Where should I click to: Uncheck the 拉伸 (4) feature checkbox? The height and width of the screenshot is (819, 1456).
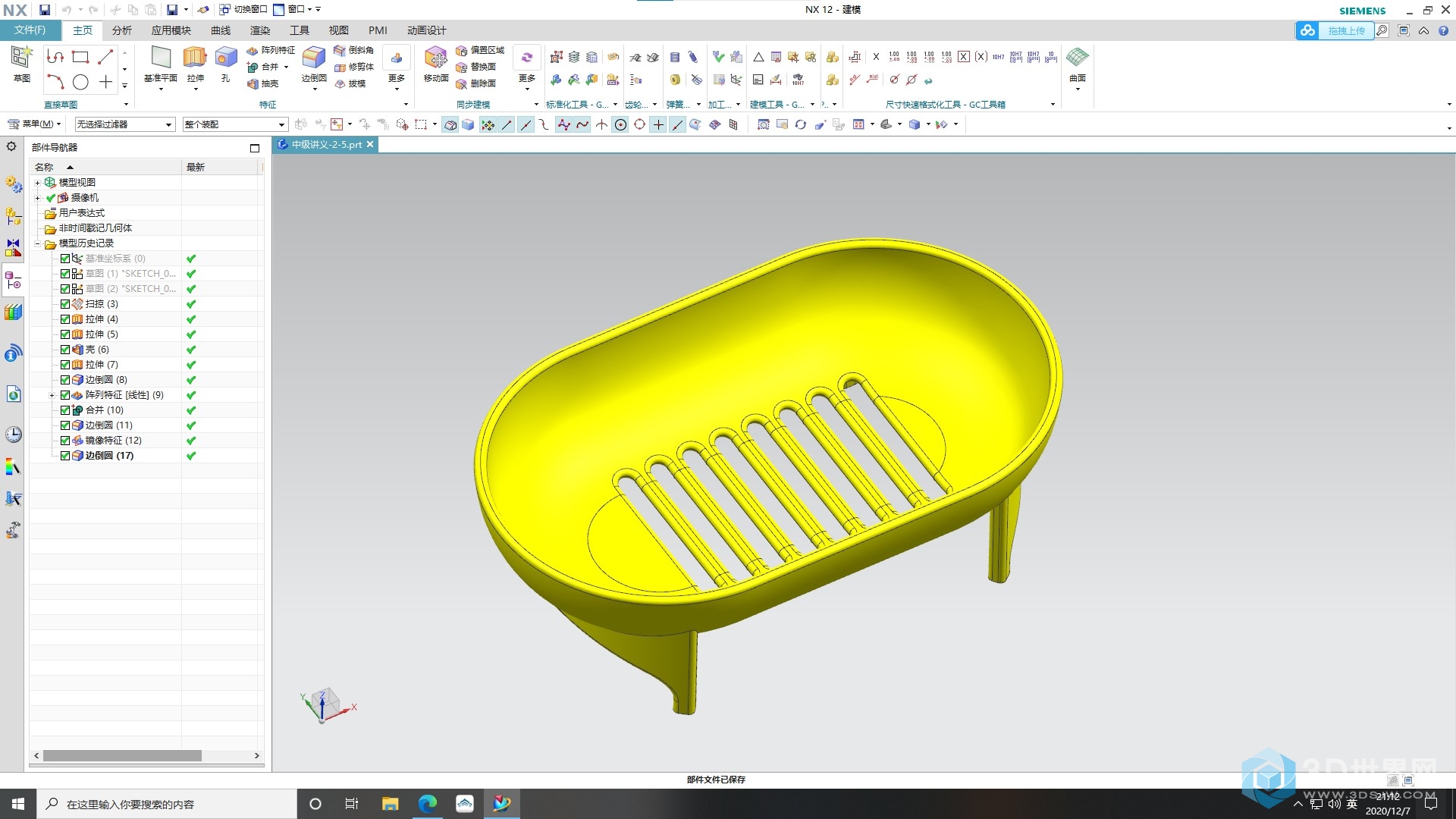[65, 319]
